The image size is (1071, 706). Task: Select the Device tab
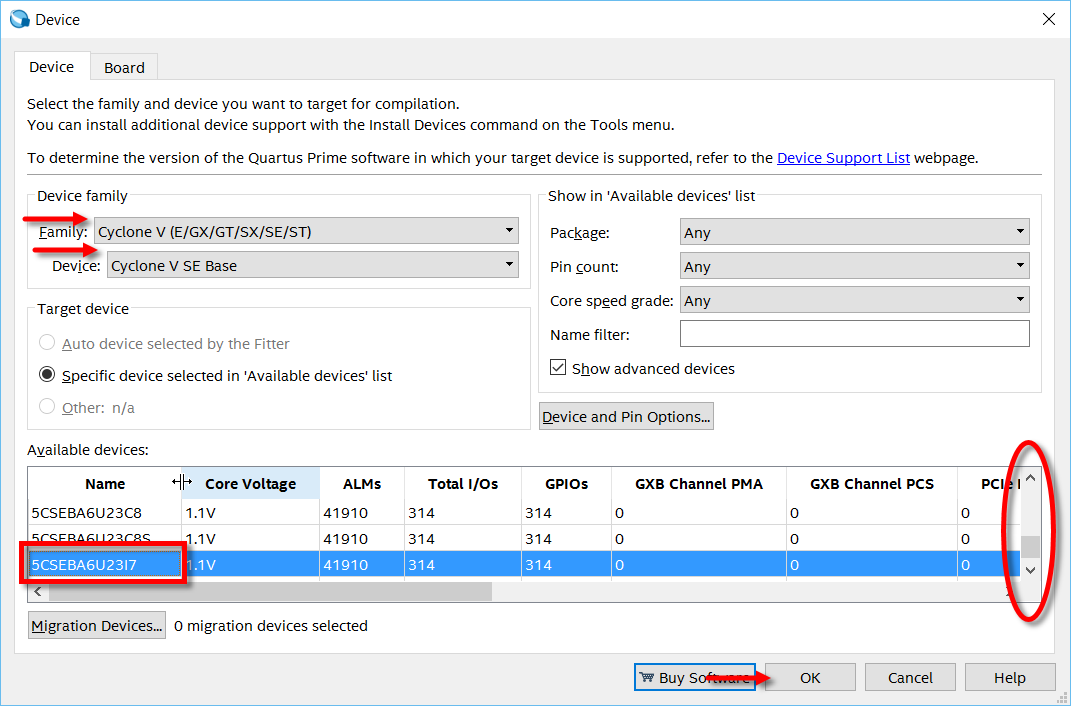pyautogui.click(x=51, y=67)
